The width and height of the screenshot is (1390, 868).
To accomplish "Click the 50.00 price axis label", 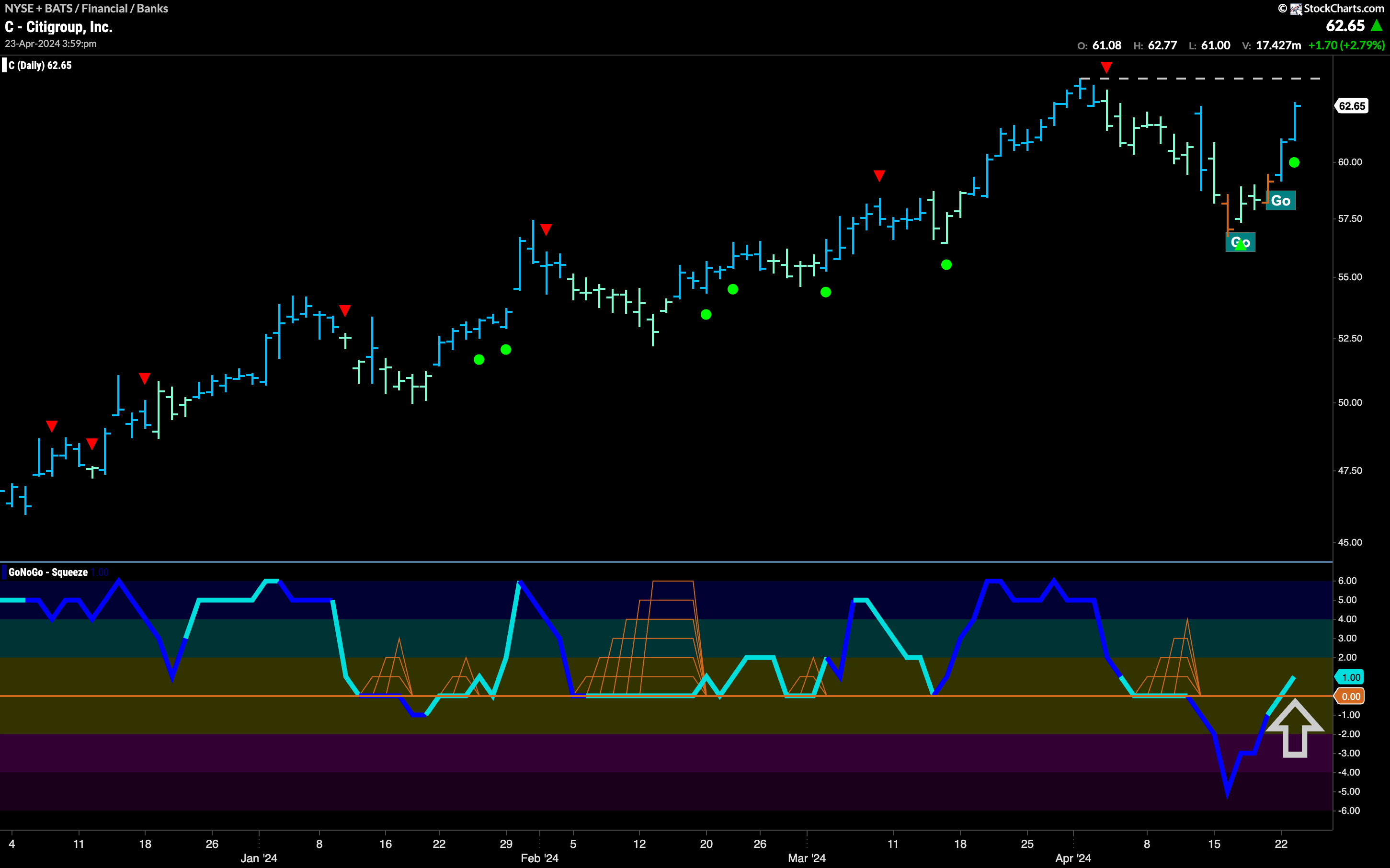I will click(1349, 403).
